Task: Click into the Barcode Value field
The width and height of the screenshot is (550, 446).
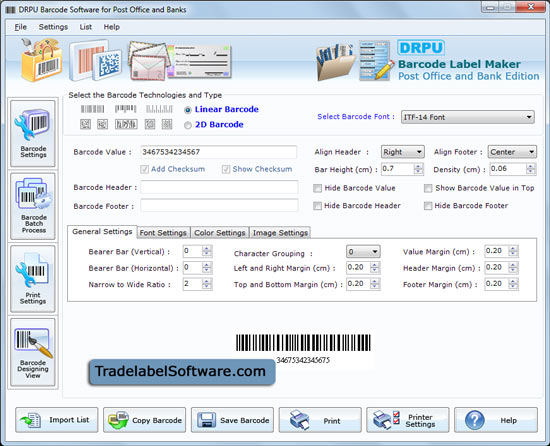Action: click(219, 152)
